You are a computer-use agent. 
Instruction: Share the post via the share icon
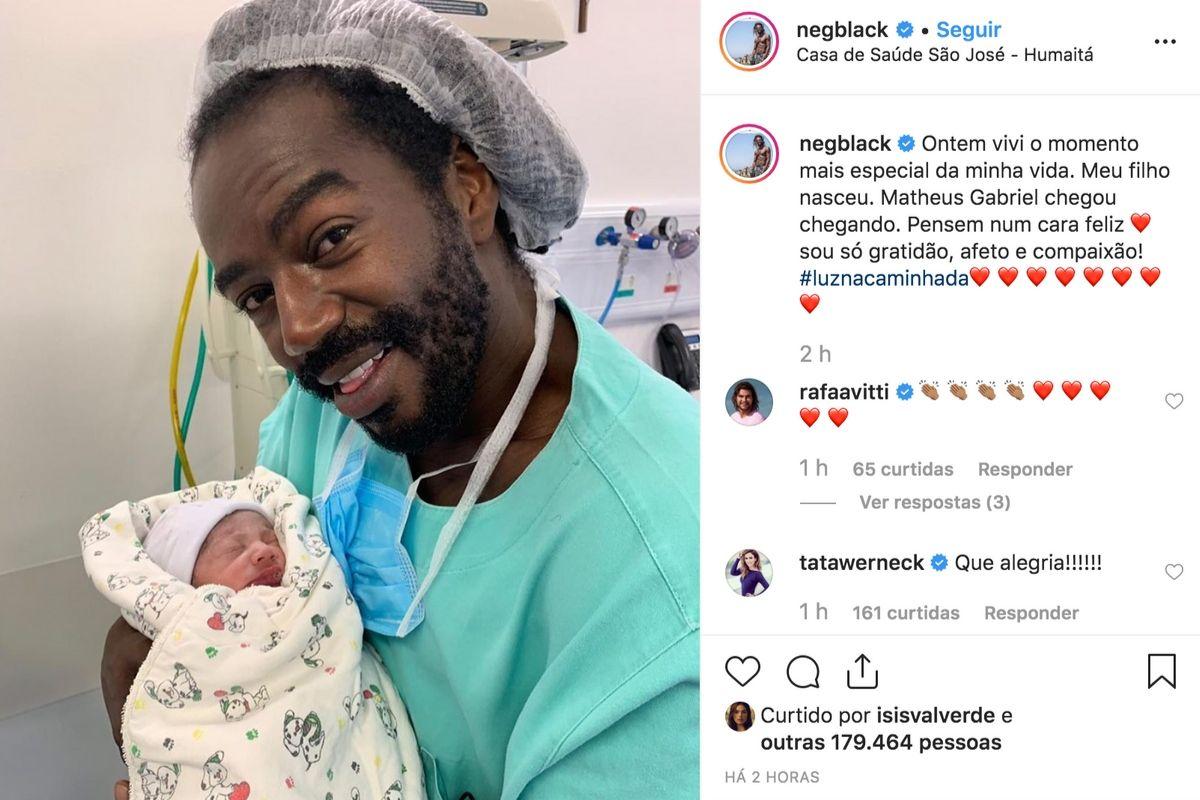(x=862, y=670)
